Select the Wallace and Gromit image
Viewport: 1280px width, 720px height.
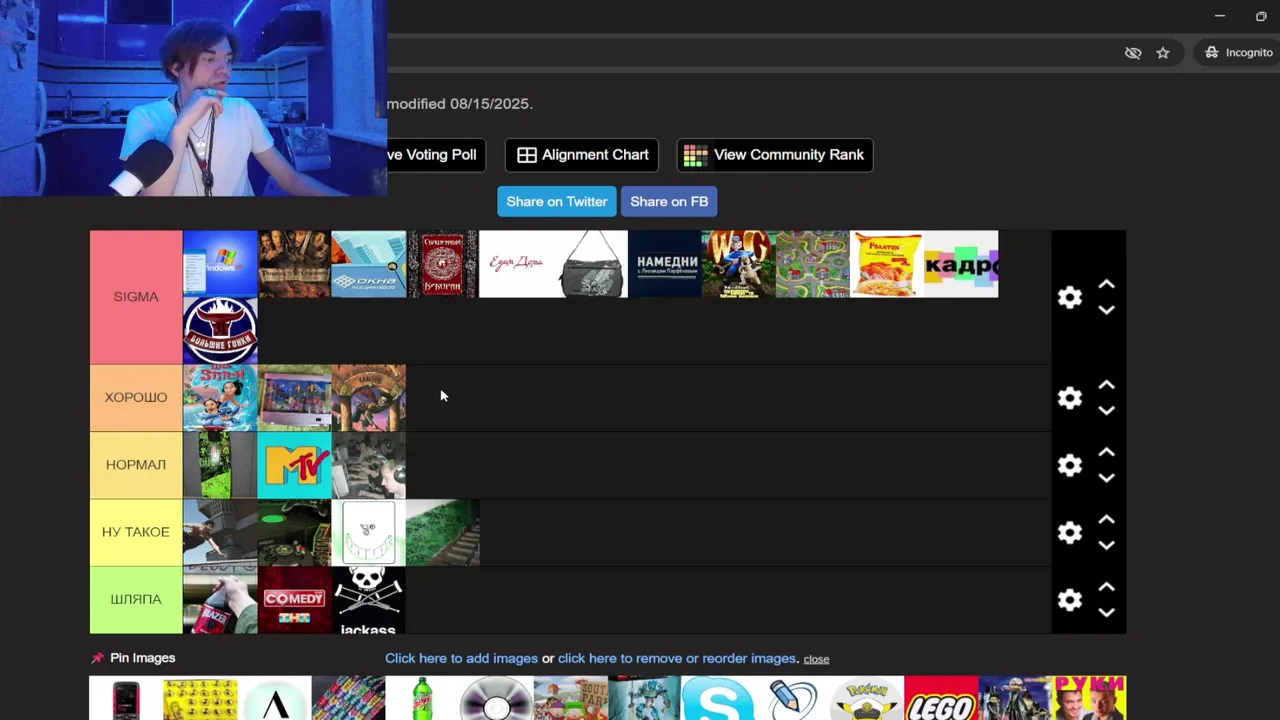tap(739, 264)
